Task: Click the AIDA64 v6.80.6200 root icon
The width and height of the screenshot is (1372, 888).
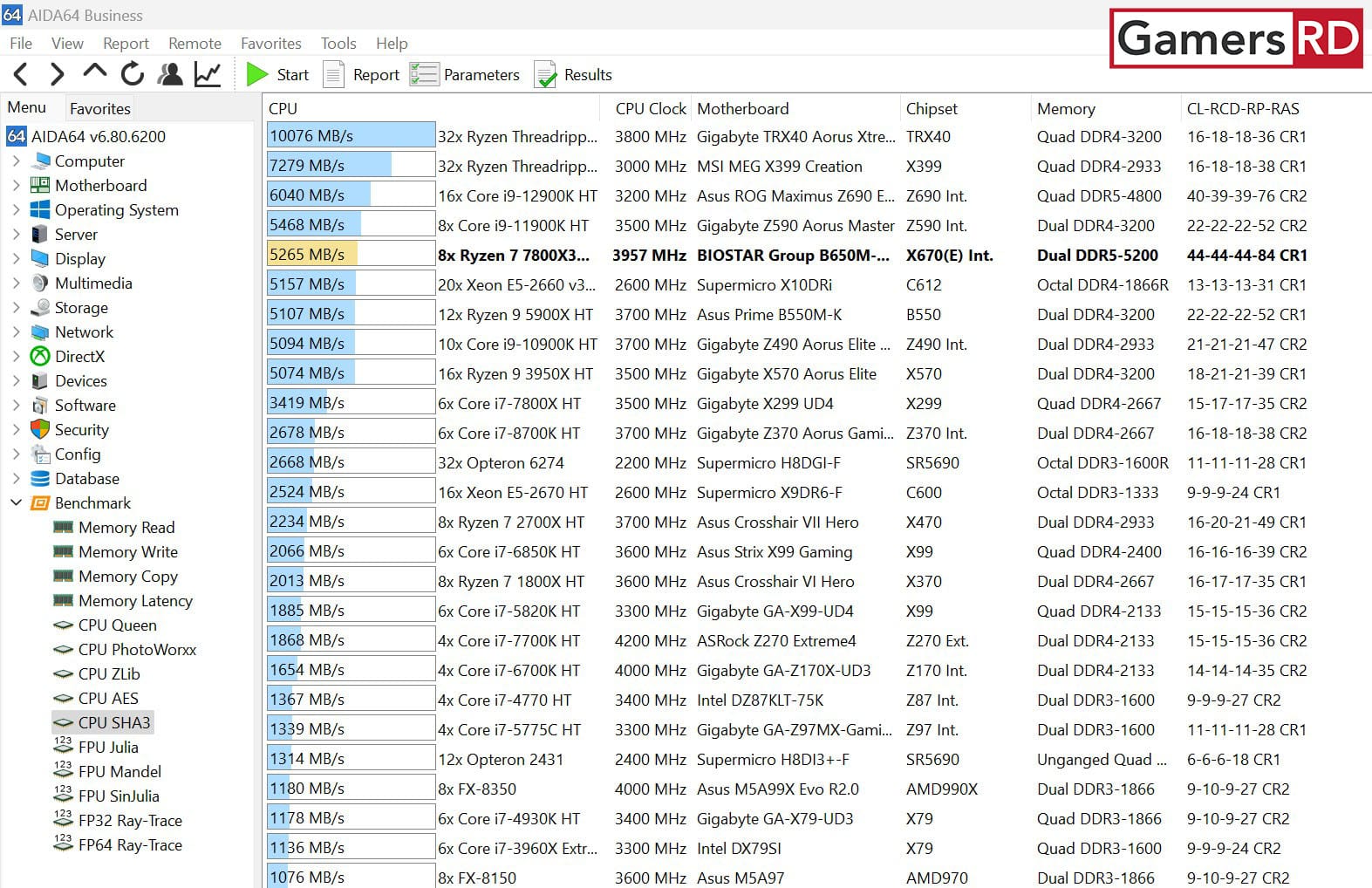Action: [x=17, y=136]
